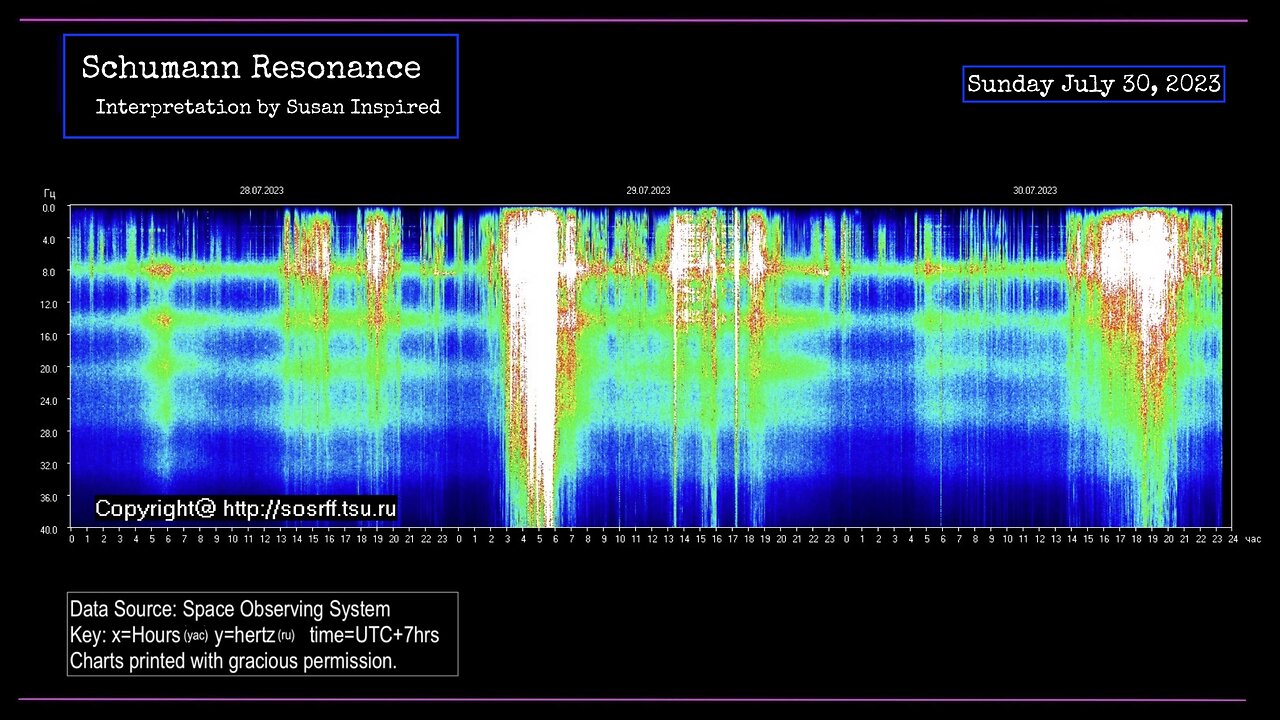Viewport: 1280px width, 720px height.
Task: Select the "28.07.2023" date label above the chart
Action: tap(261, 190)
